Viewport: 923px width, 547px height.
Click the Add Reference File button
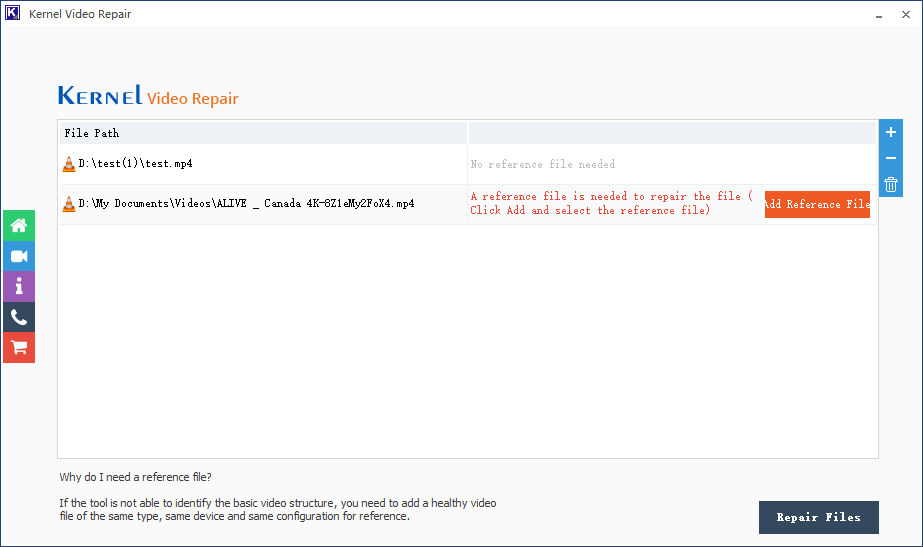(817, 204)
